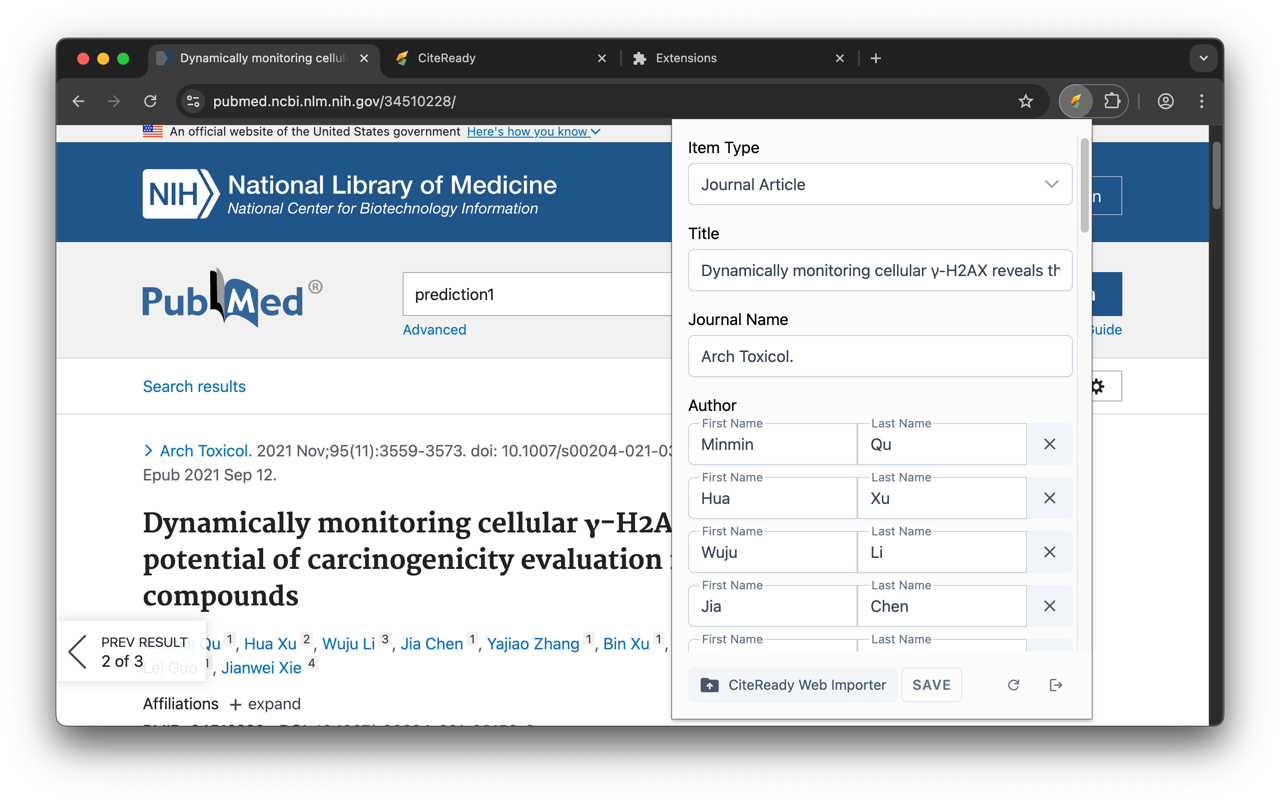Open the Item Type dropdown
1280x800 pixels.
pos(880,185)
